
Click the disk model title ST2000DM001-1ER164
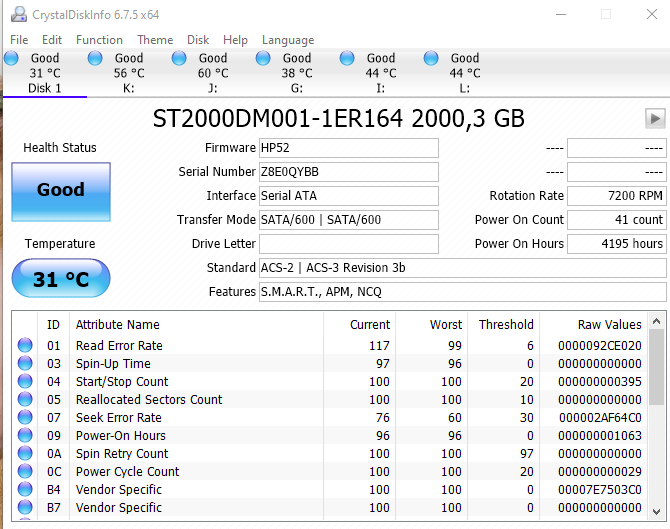click(x=278, y=118)
